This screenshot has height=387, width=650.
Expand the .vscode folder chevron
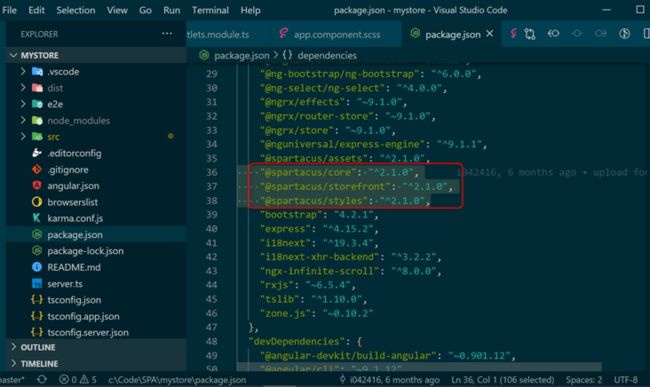pyautogui.click(x=23, y=71)
